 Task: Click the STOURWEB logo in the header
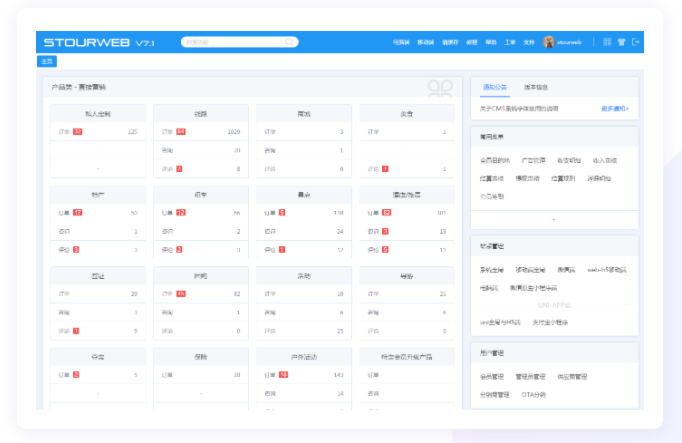[89, 43]
